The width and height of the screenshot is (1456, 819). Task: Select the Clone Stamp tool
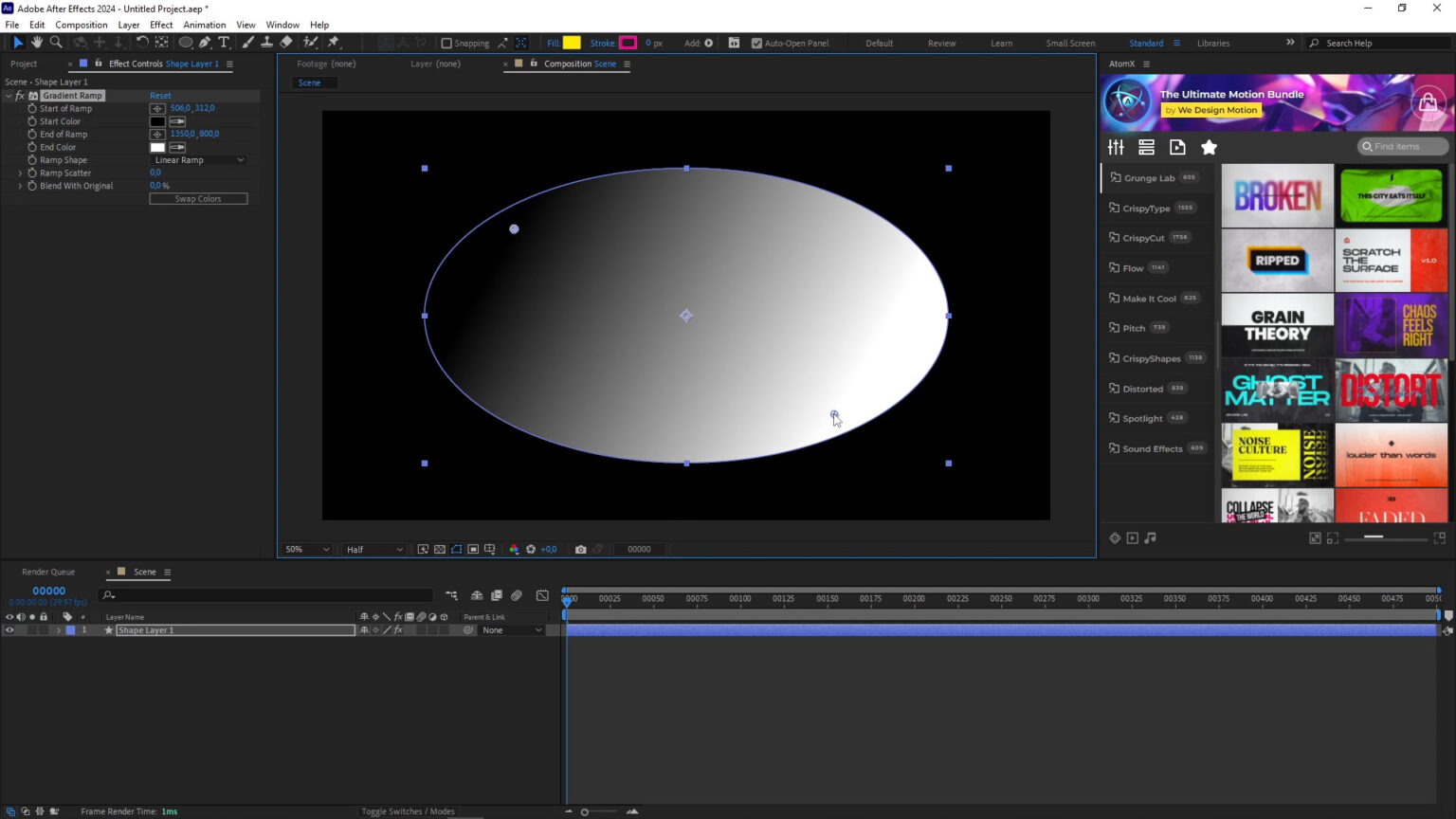[266, 42]
